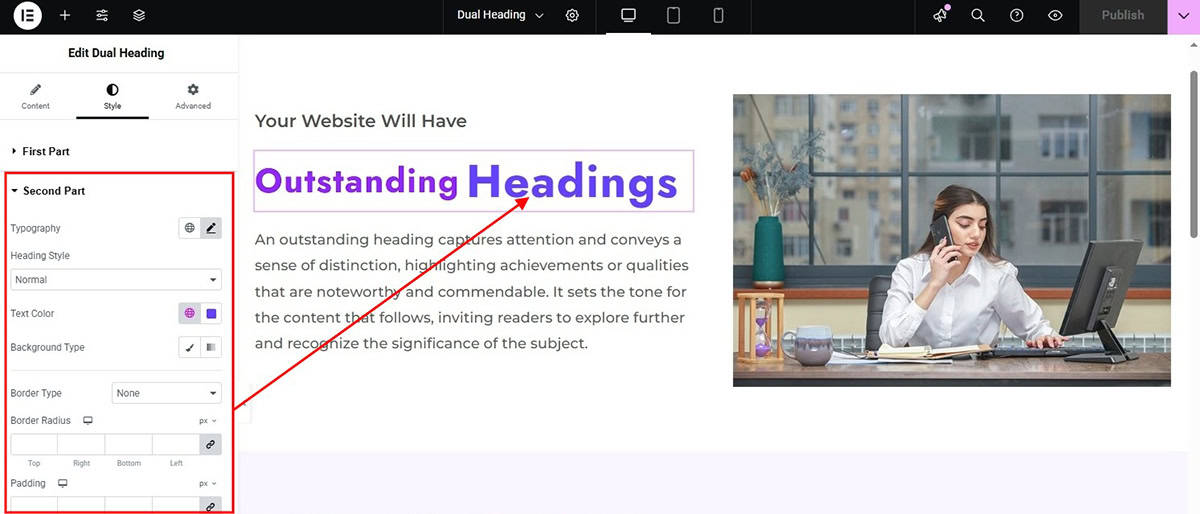The image size is (1200, 514).
Task: Open the Finder search icon
Action: coord(978,16)
